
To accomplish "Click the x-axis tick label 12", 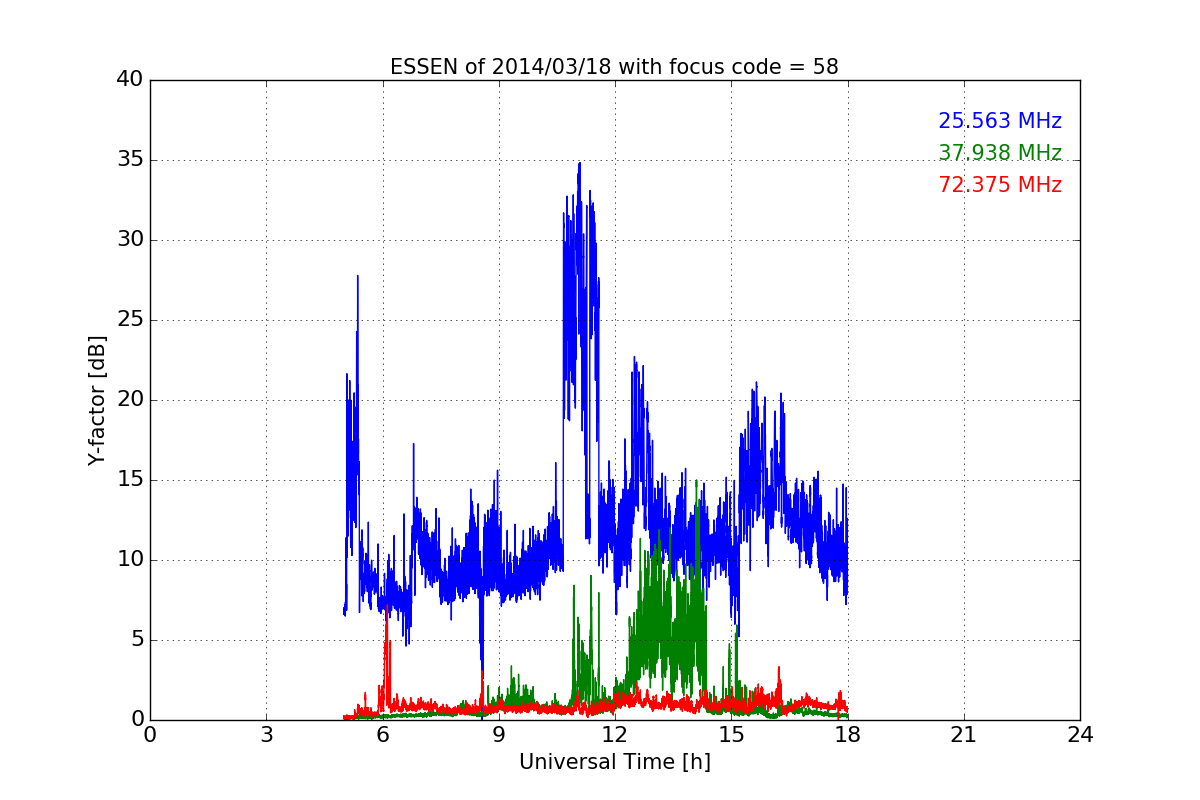I will (x=615, y=735).
